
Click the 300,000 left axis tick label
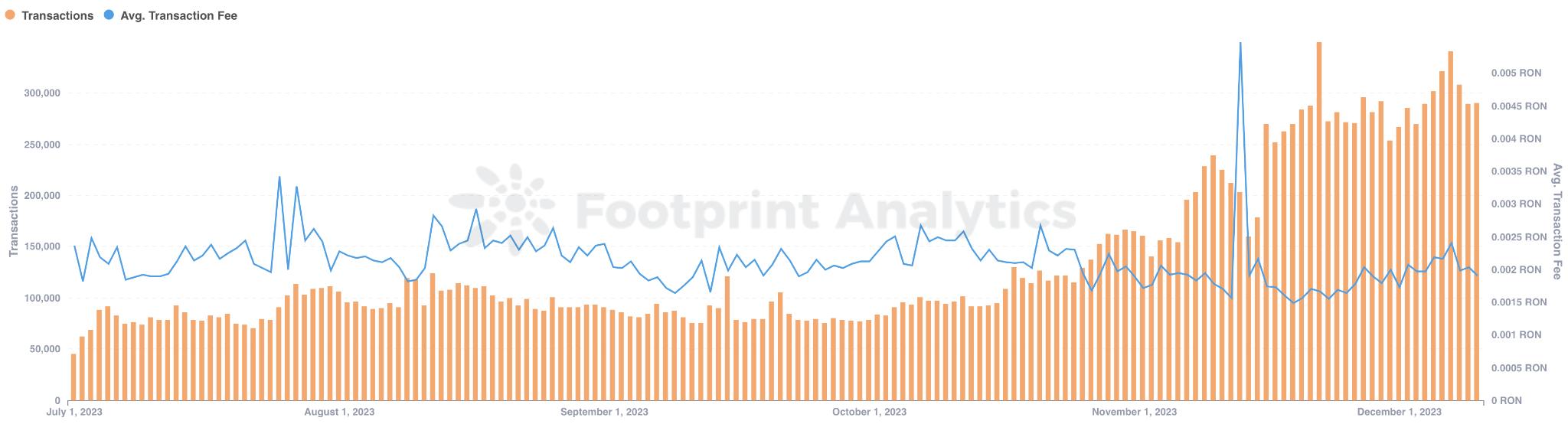(42, 93)
